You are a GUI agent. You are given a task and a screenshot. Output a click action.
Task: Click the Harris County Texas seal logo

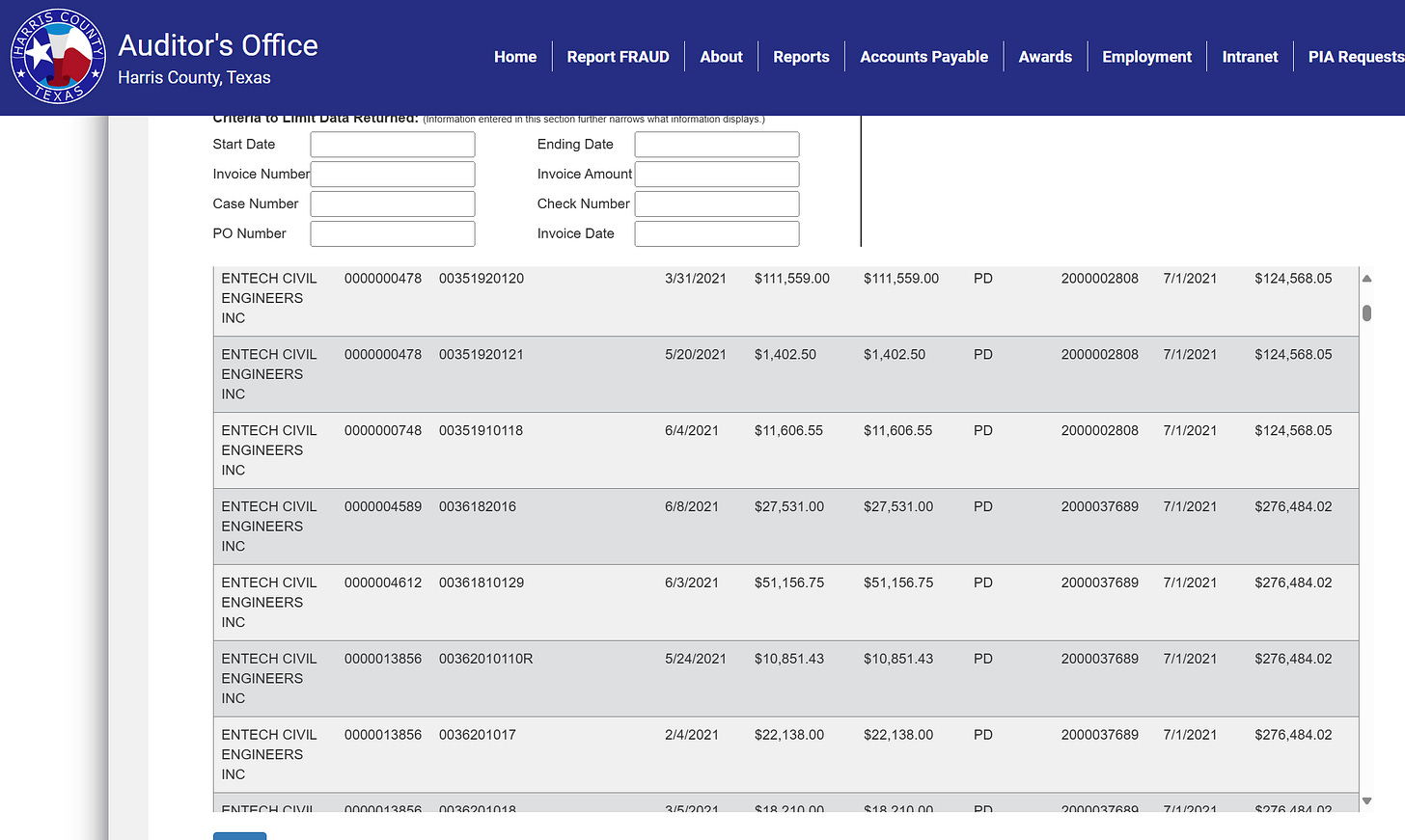[58, 57]
